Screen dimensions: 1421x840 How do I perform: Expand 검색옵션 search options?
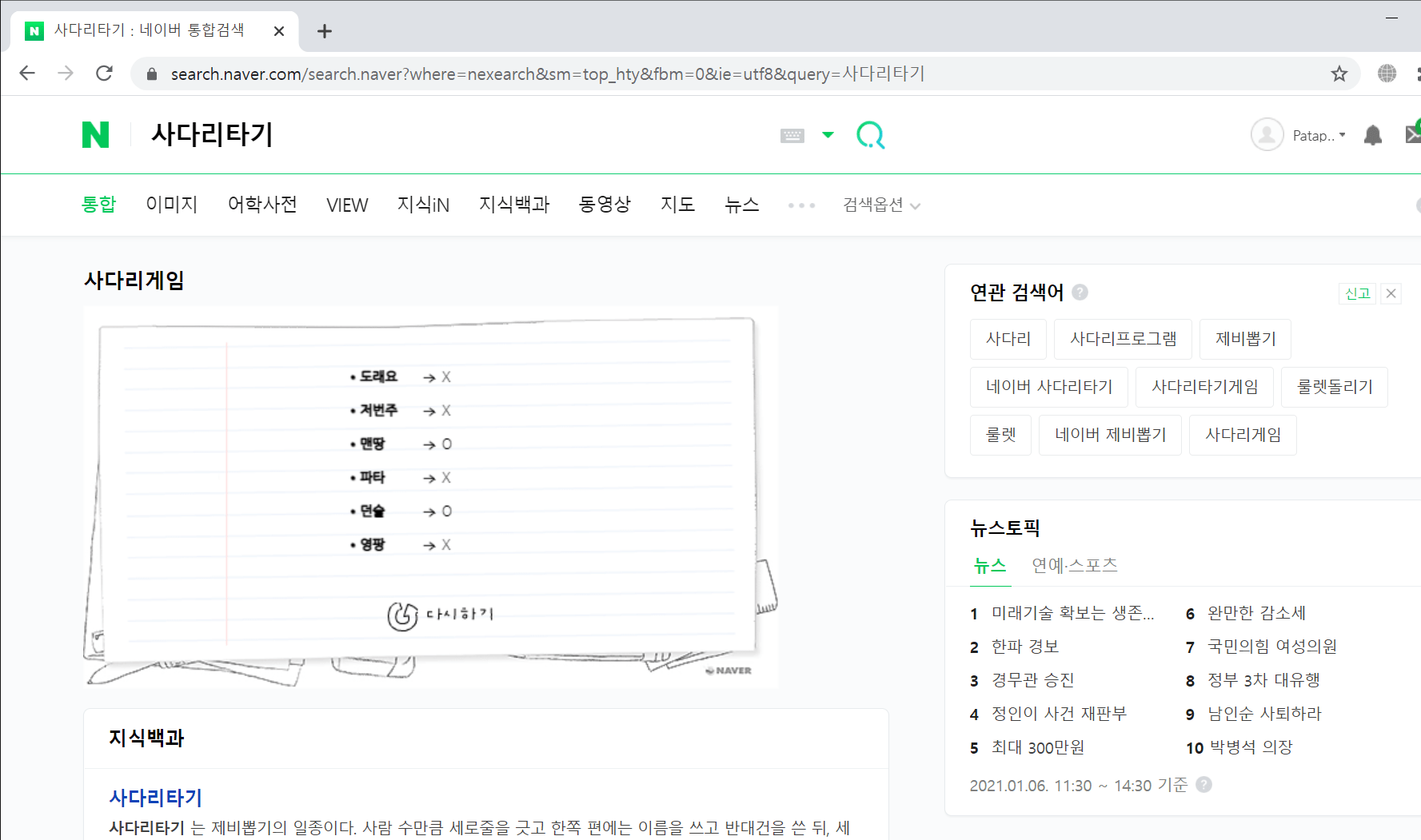click(881, 205)
